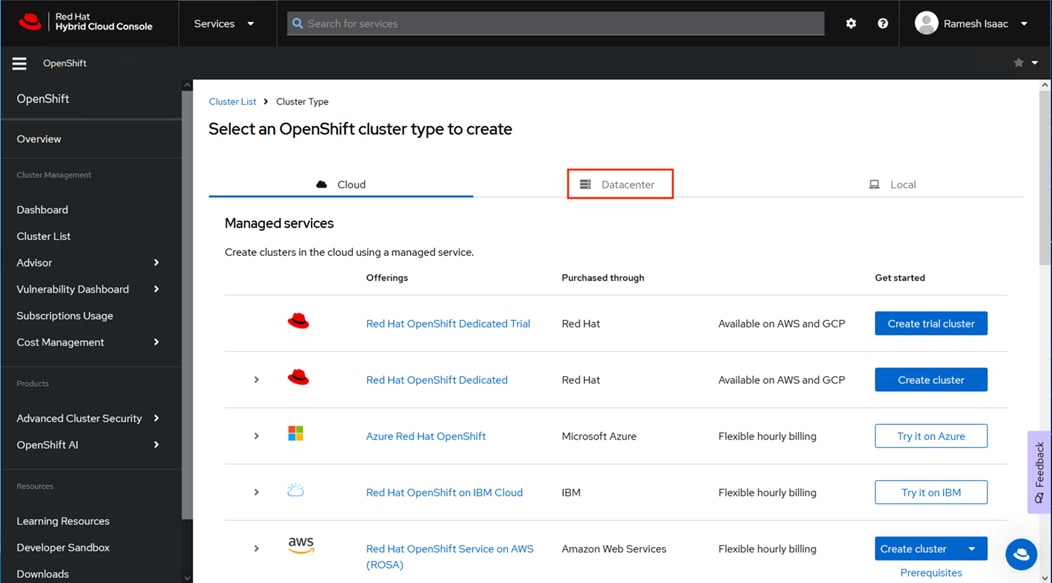Image resolution: width=1052 pixels, height=583 pixels.
Task: Open the Services dropdown menu
Action: tap(224, 23)
